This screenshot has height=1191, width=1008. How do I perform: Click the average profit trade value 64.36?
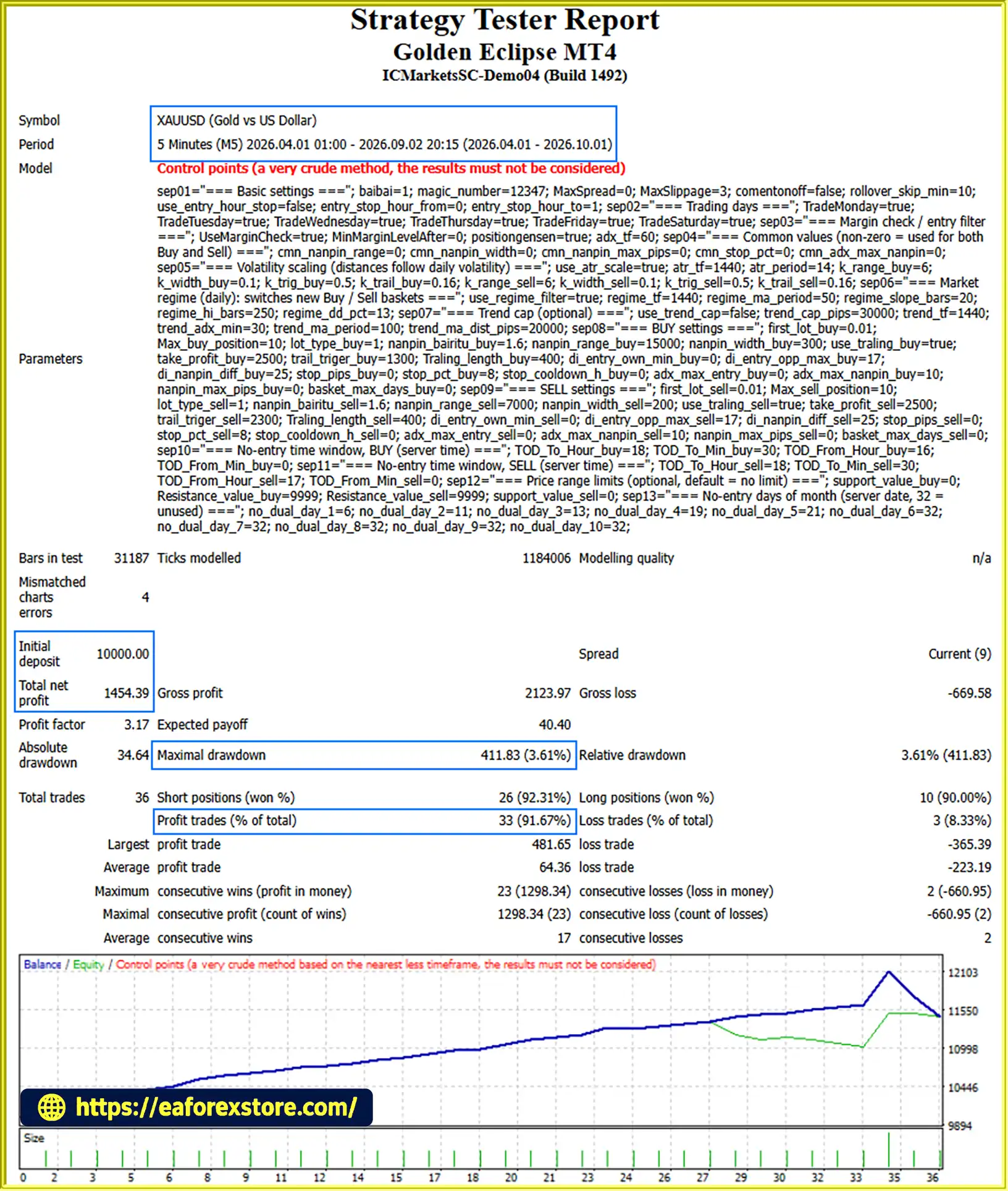tap(555, 868)
